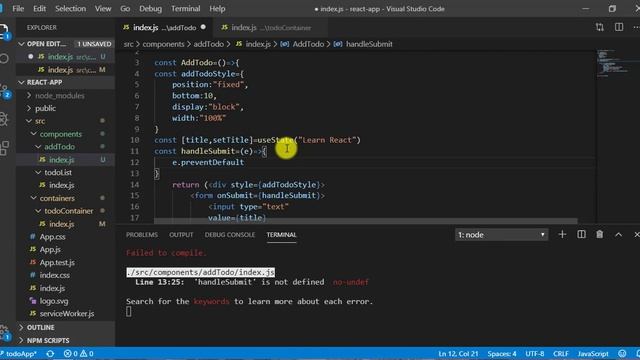This screenshot has height=360, width=640.
Task: Click the feedback smiley in status bar
Action: pos(622,353)
